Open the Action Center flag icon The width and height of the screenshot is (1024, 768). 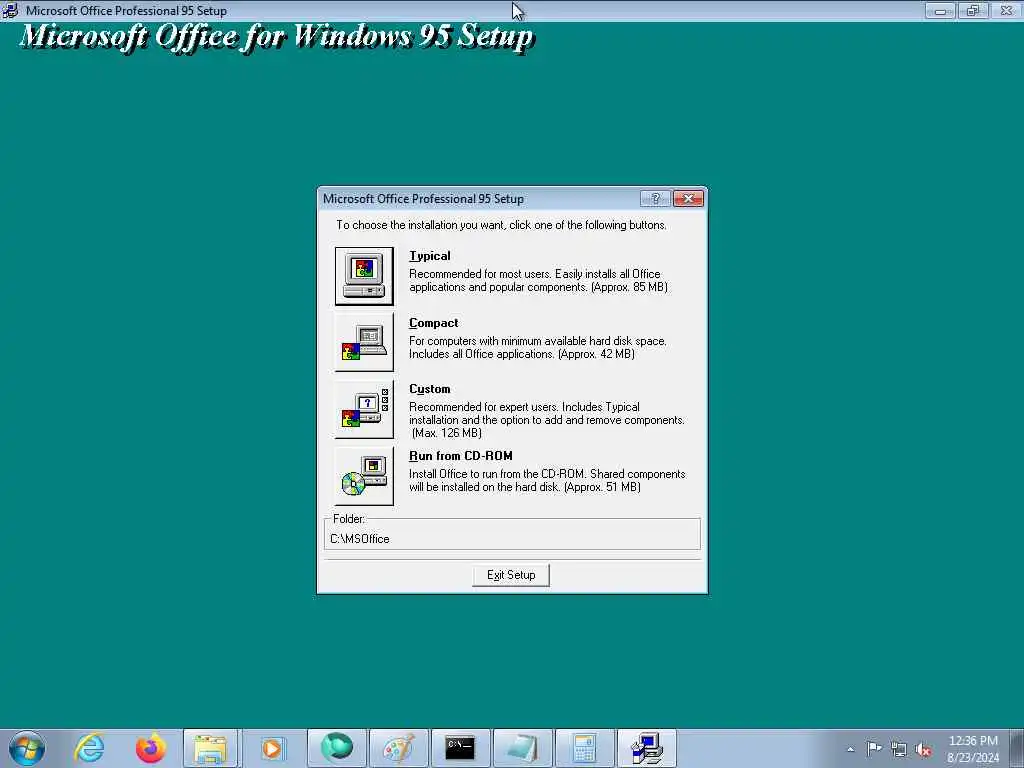(874, 748)
